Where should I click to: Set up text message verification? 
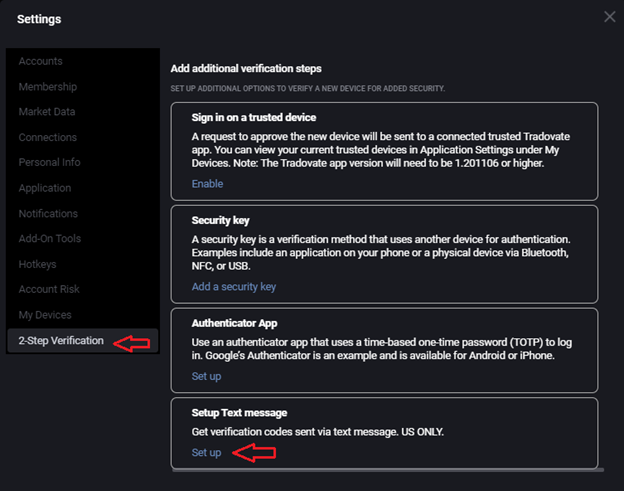click(x=206, y=453)
